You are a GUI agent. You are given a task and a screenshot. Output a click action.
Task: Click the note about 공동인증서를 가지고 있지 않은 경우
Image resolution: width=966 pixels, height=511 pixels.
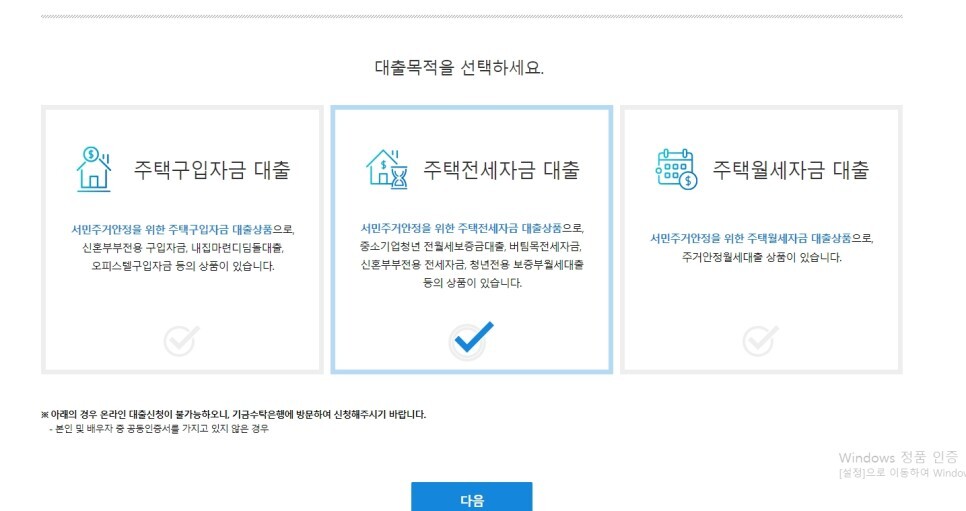click(x=159, y=428)
